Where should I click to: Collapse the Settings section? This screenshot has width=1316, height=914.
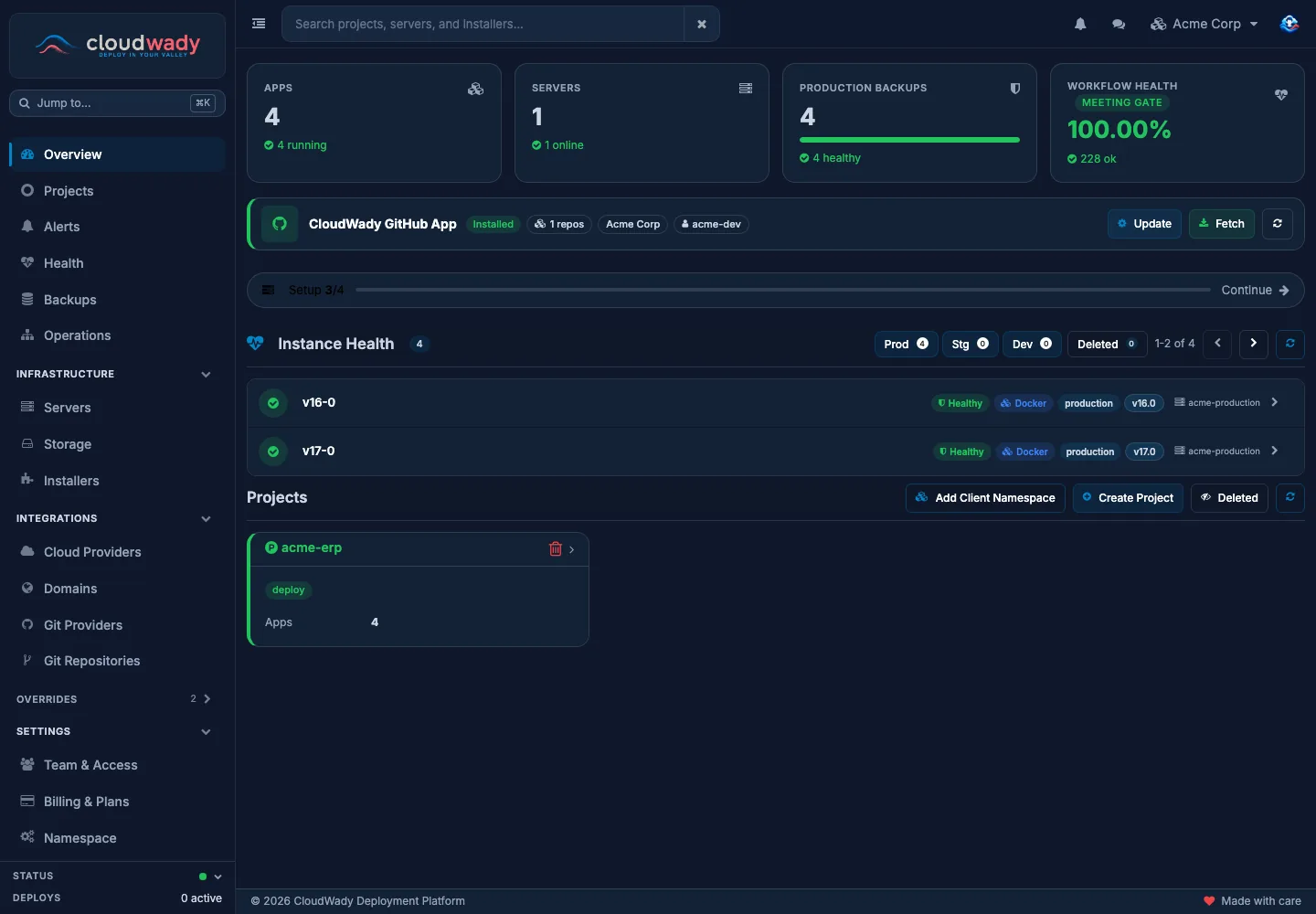point(206,731)
